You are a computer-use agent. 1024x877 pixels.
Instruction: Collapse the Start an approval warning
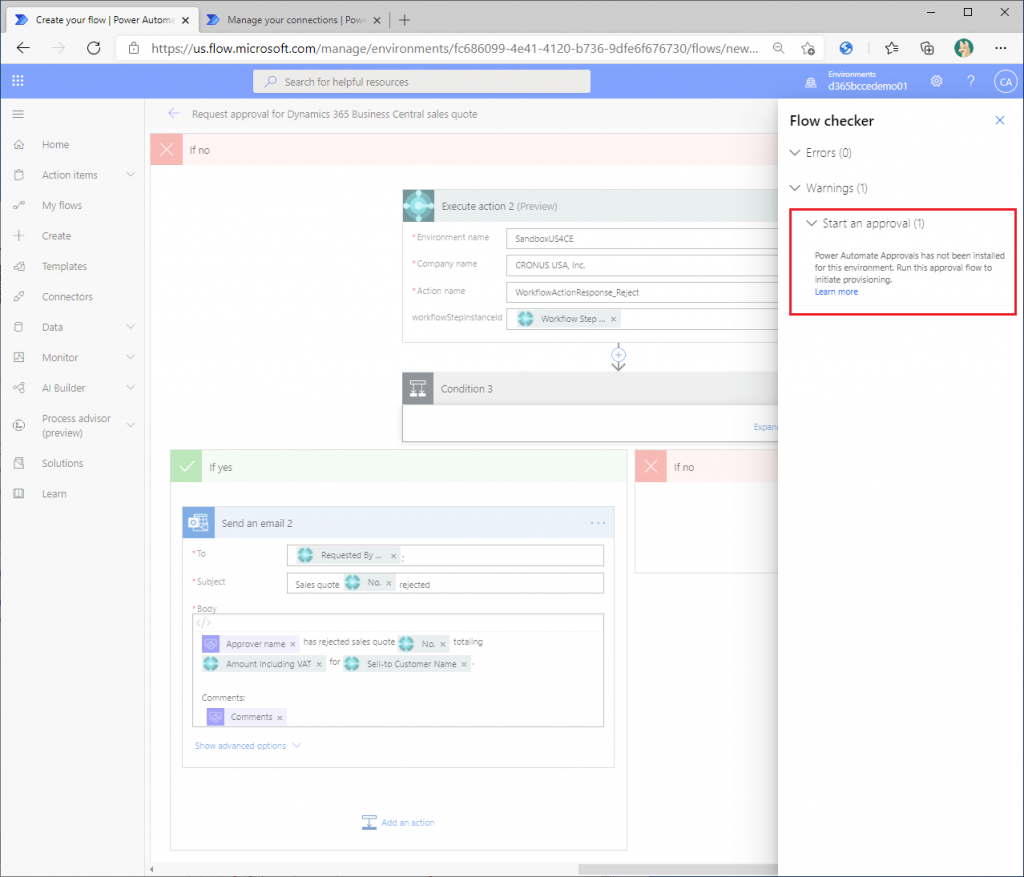[x=811, y=223]
